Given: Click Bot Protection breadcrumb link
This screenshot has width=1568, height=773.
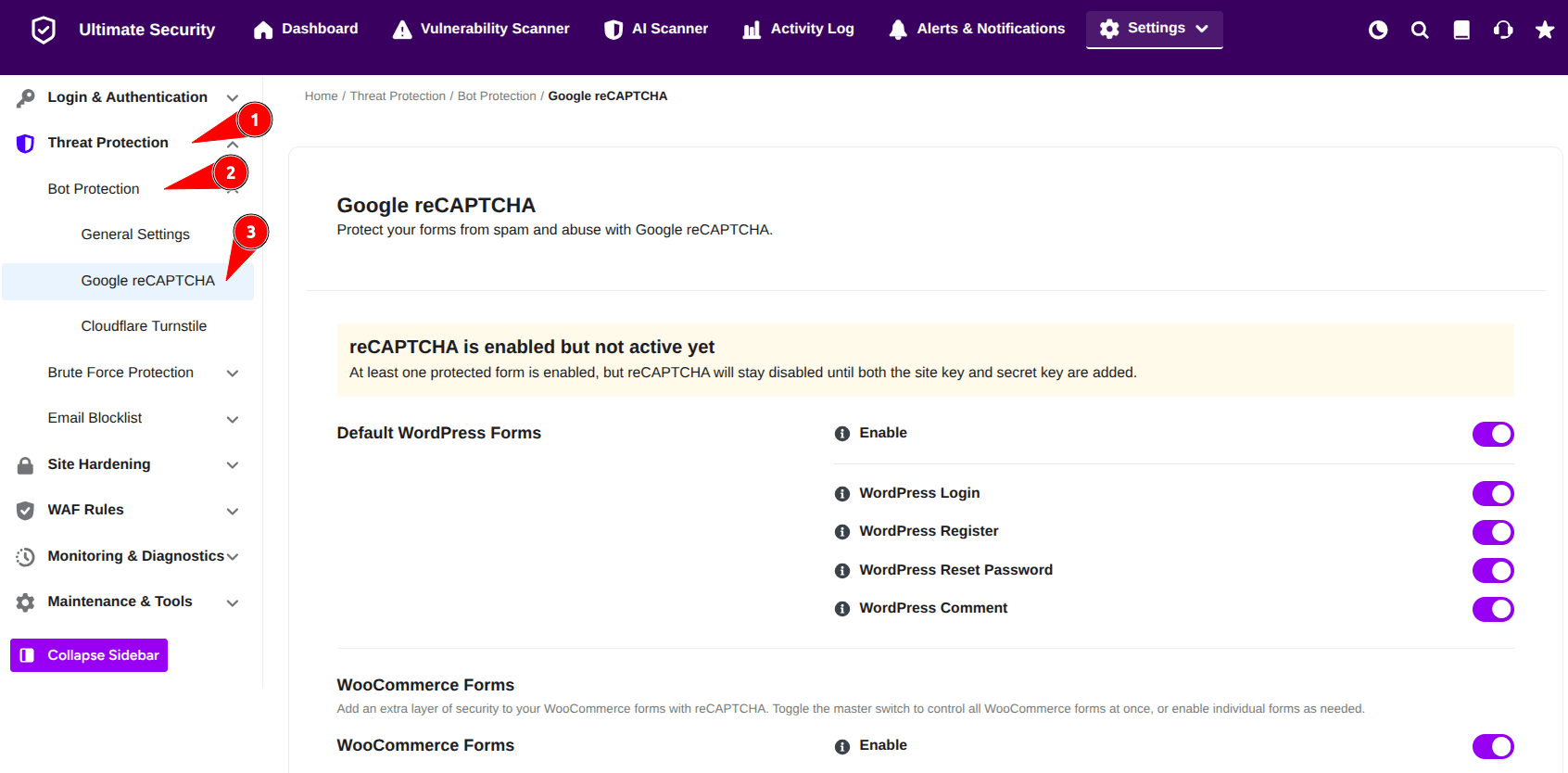Looking at the screenshot, I should [x=497, y=96].
